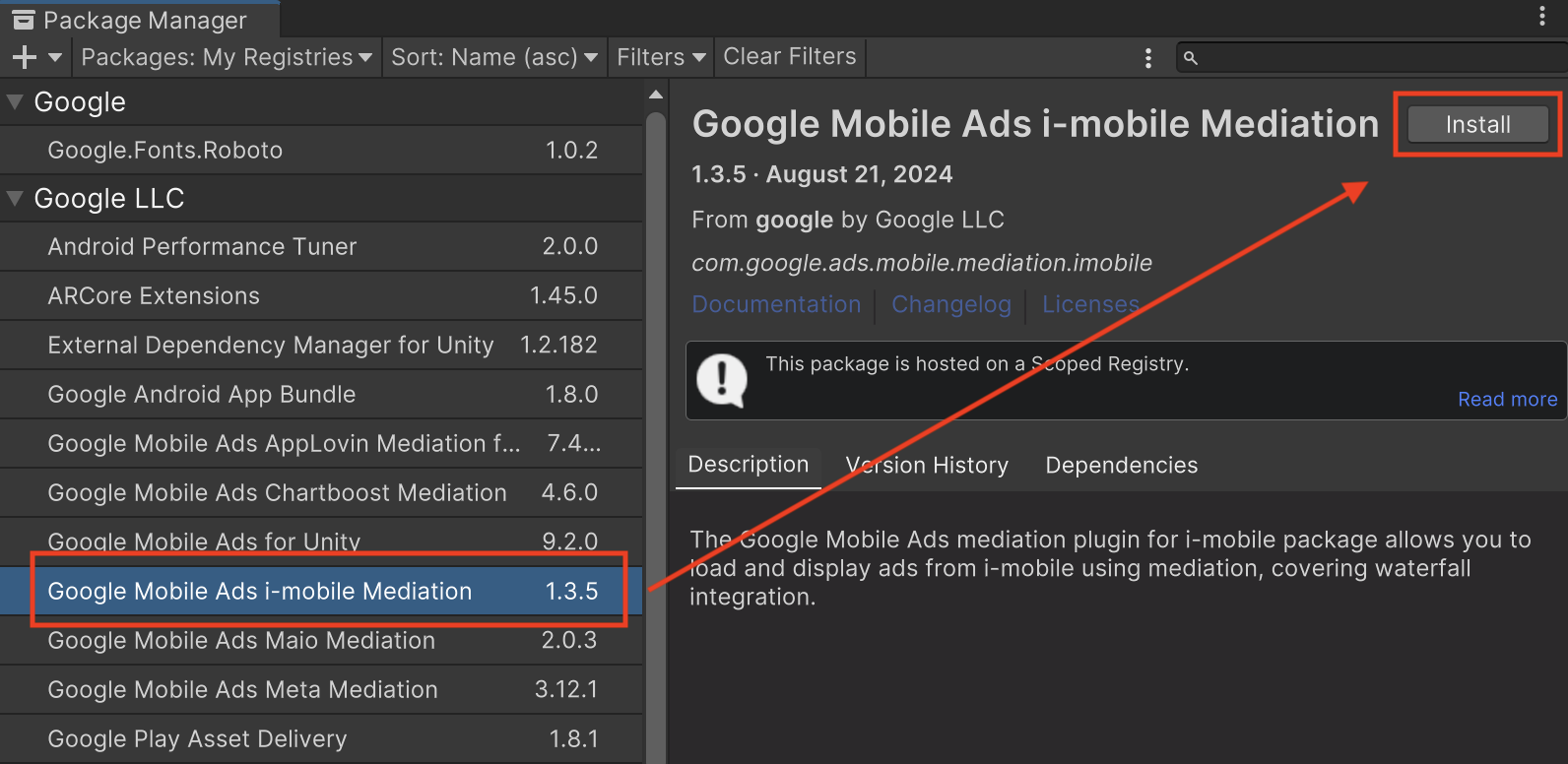Click the search magnifier icon
Image resolution: width=1568 pixels, height=764 pixels.
[x=1190, y=58]
